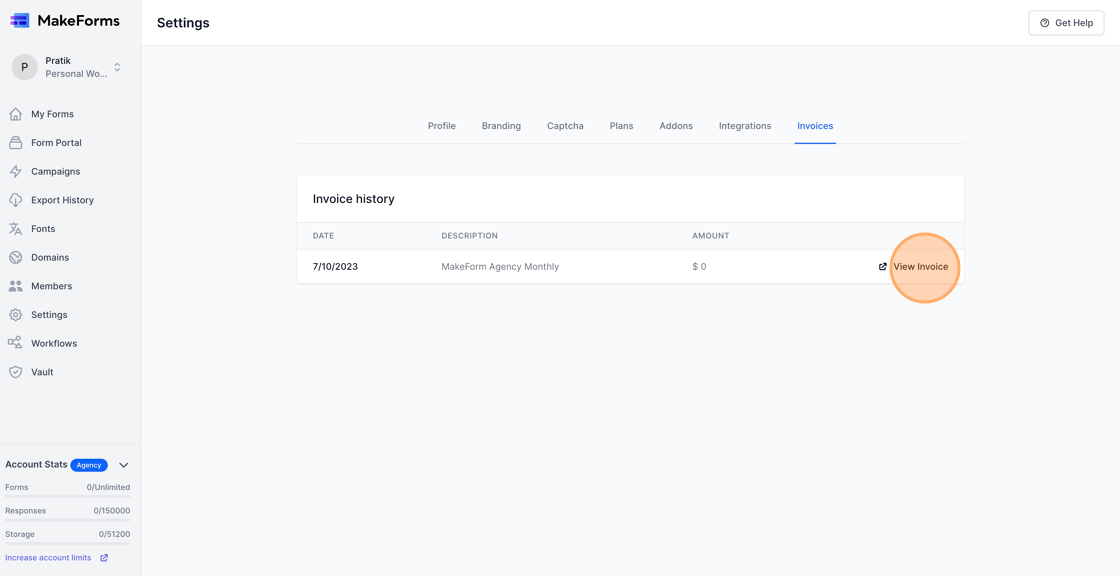Image resolution: width=1120 pixels, height=576 pixels.
Task: Click the Domains globe icon
Action: tap(15, 257)
